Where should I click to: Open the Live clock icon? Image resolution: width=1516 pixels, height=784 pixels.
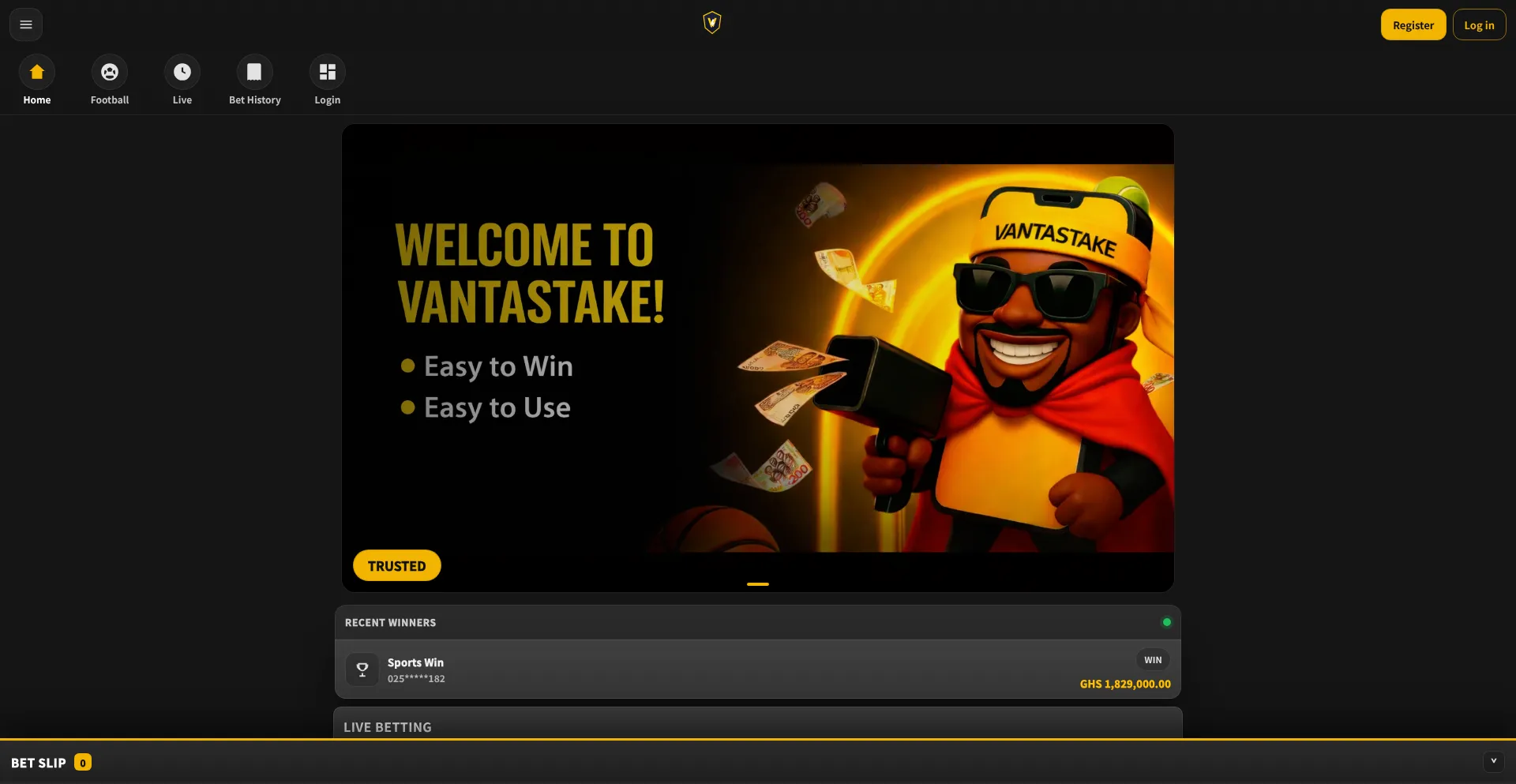(182, 72)
